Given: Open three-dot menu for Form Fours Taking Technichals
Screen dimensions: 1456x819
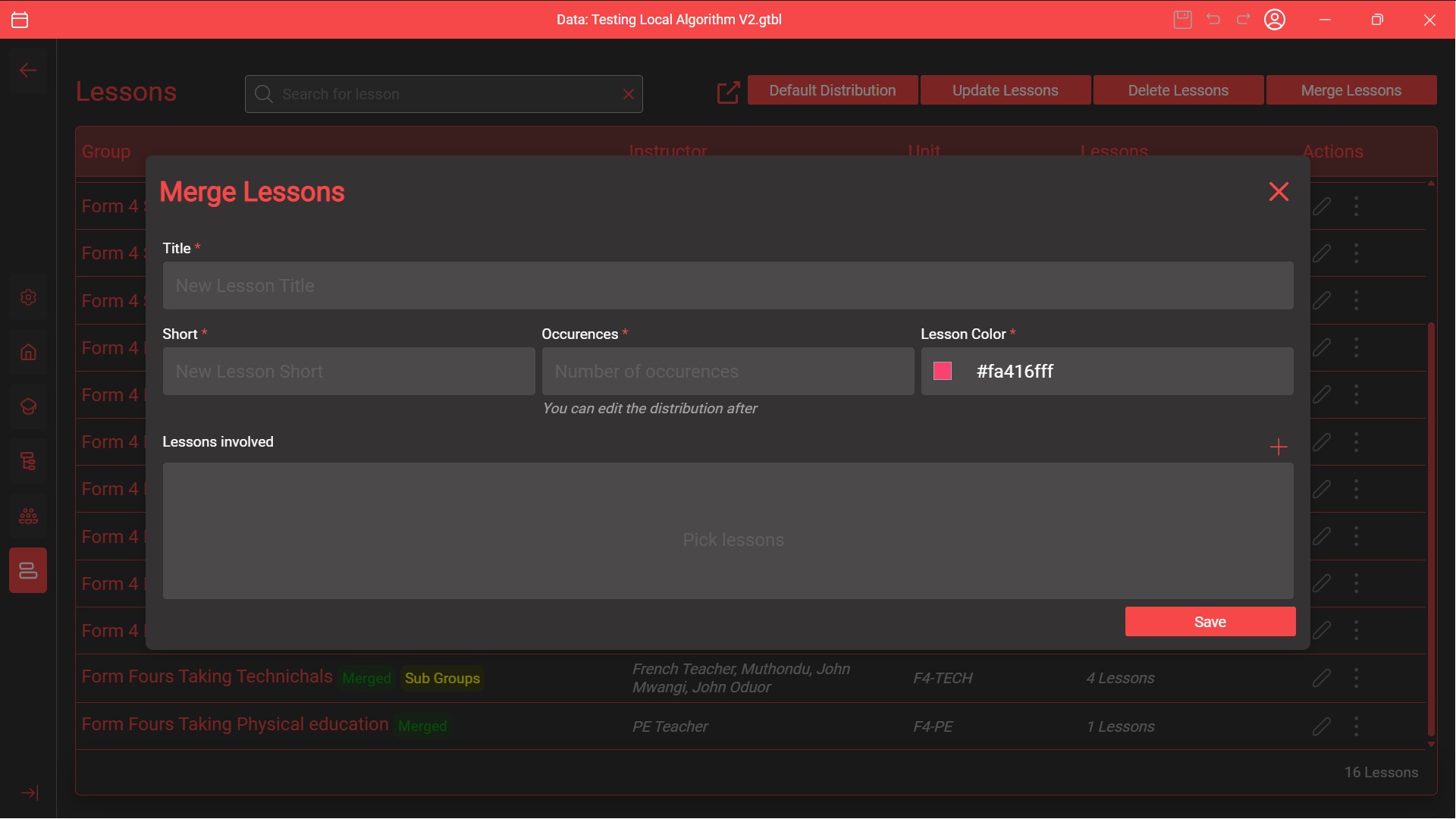Looking at the screenshot, I should click(1356, 678).
